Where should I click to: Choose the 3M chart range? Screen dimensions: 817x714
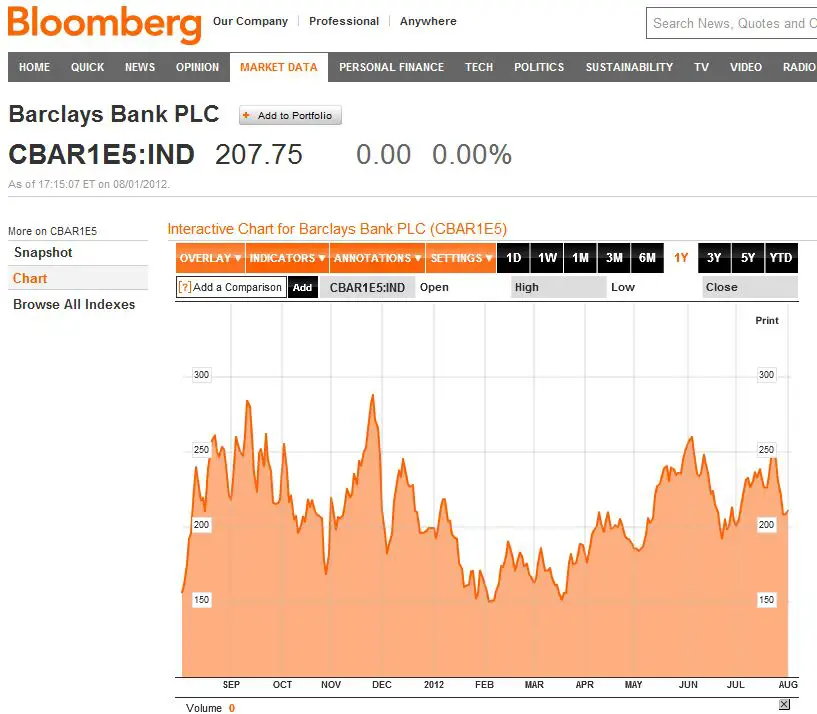[614, 258]
